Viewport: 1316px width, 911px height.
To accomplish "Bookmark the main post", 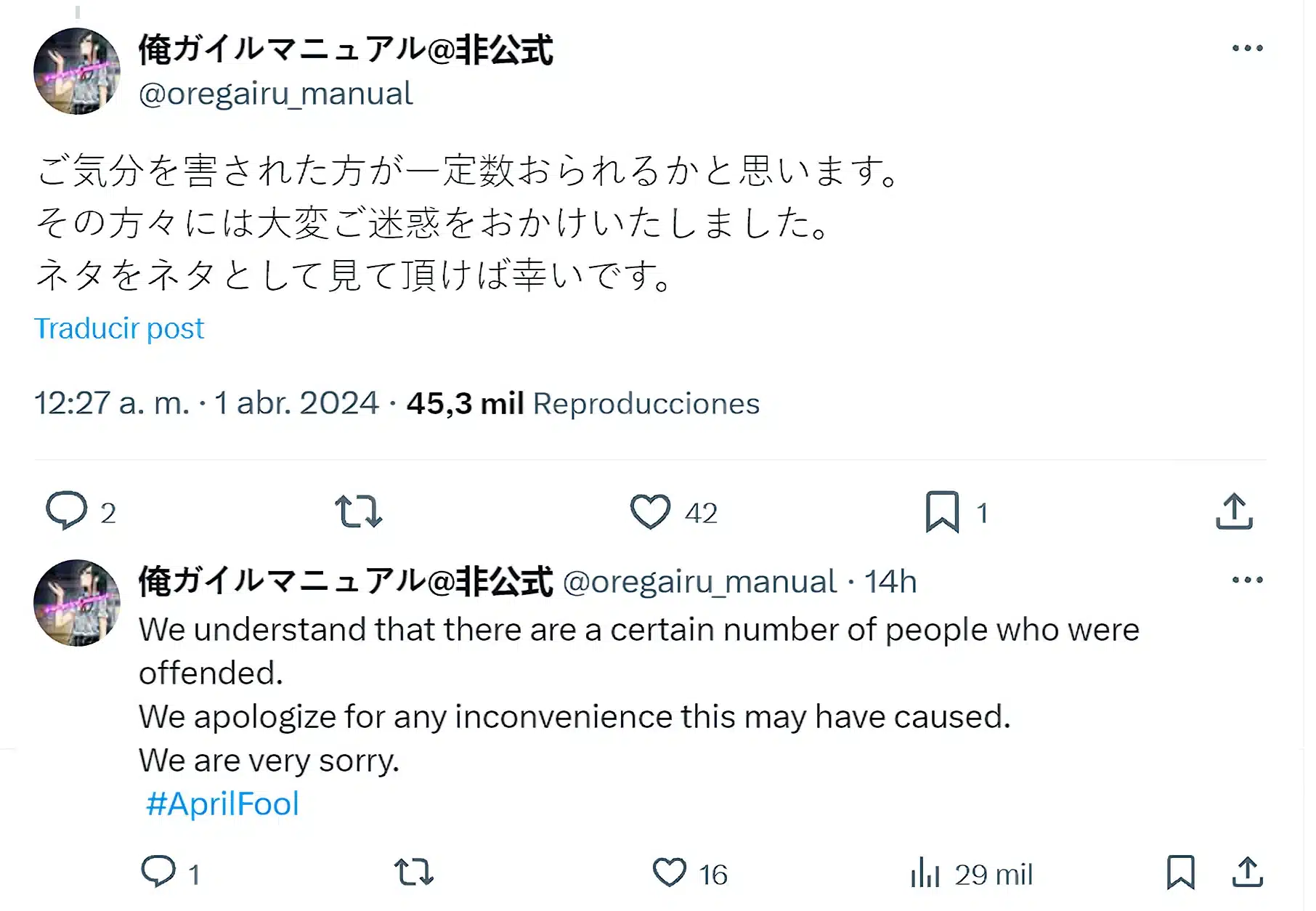I will coord(942,511).
